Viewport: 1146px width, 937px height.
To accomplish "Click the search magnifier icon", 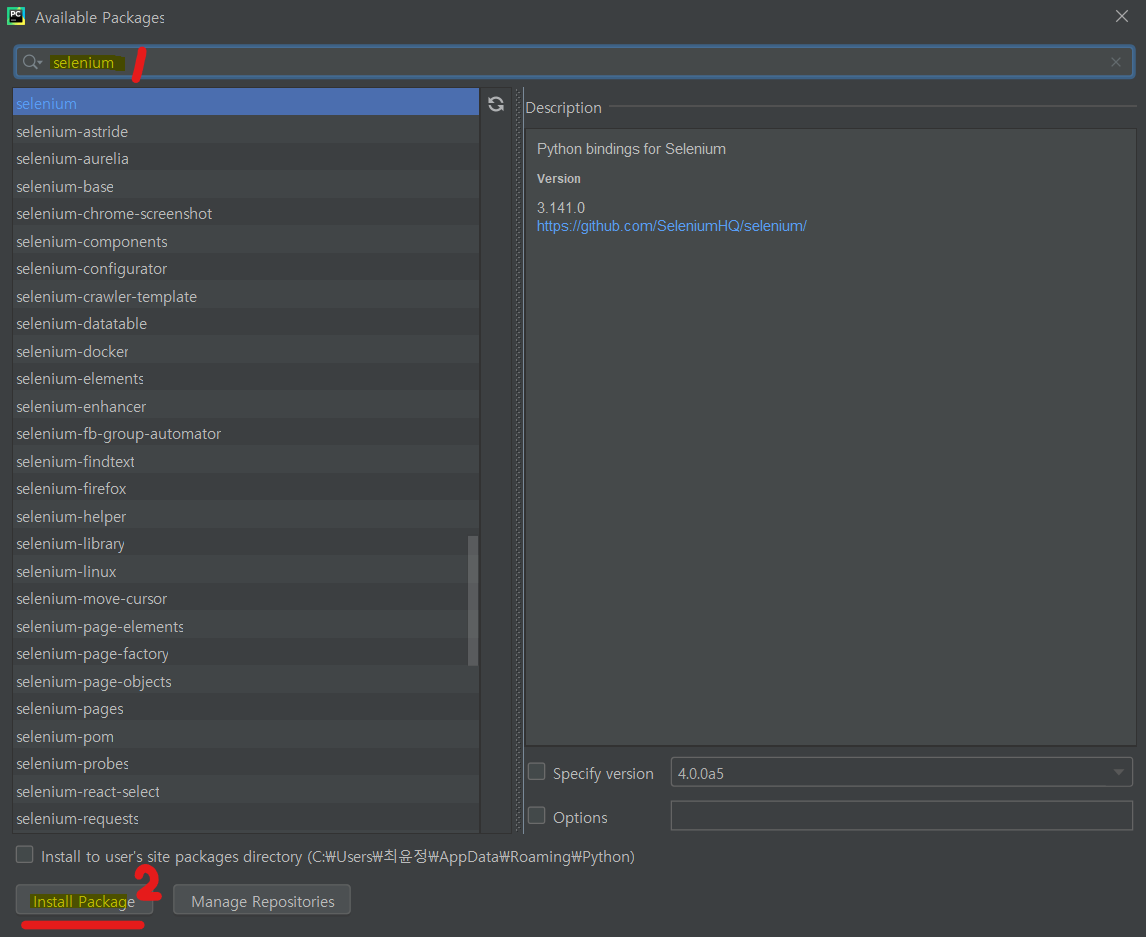I will click(x=31, y=62).
